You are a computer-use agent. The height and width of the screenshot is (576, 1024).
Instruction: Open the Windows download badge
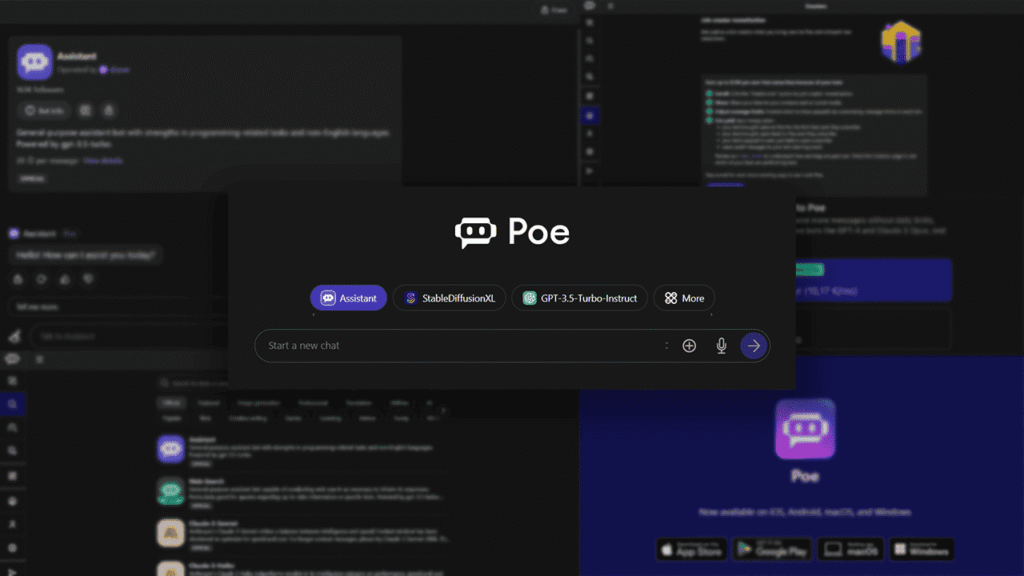click(921, 549)
